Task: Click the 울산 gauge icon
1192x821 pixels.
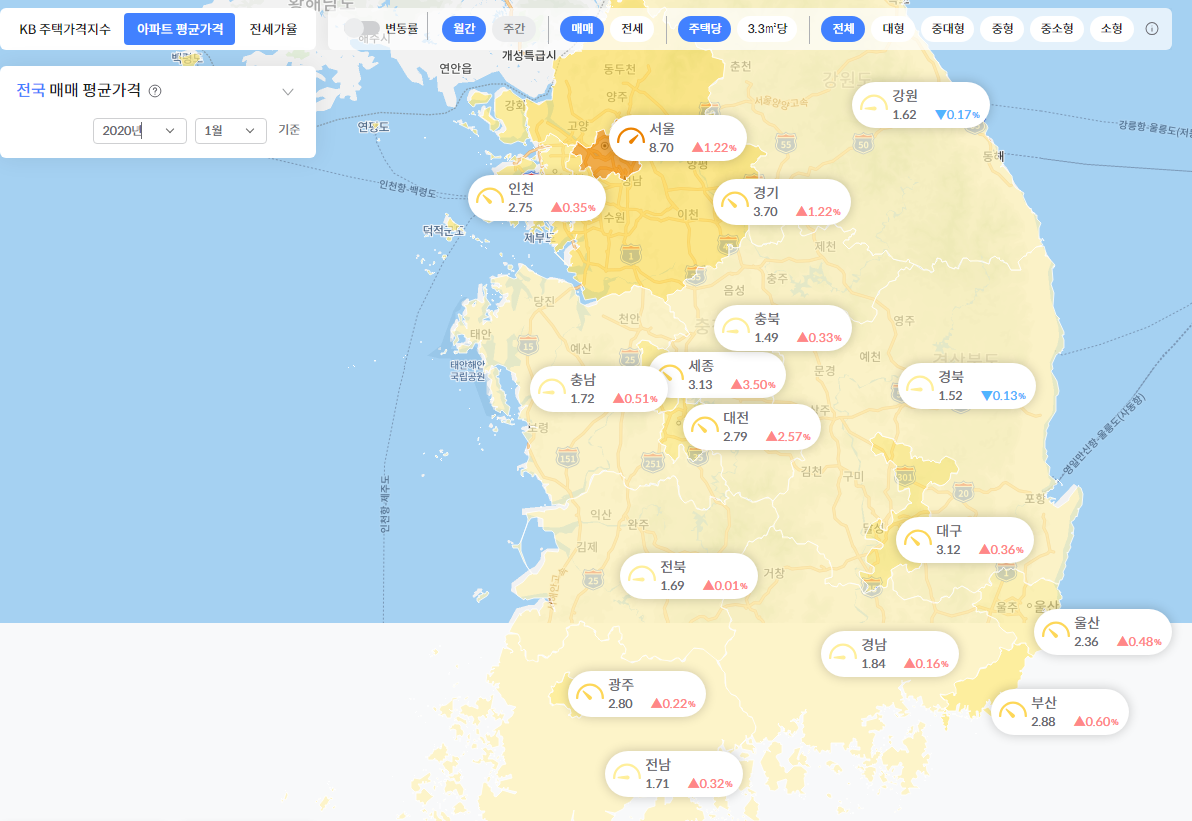Action: pos(1055,632)
